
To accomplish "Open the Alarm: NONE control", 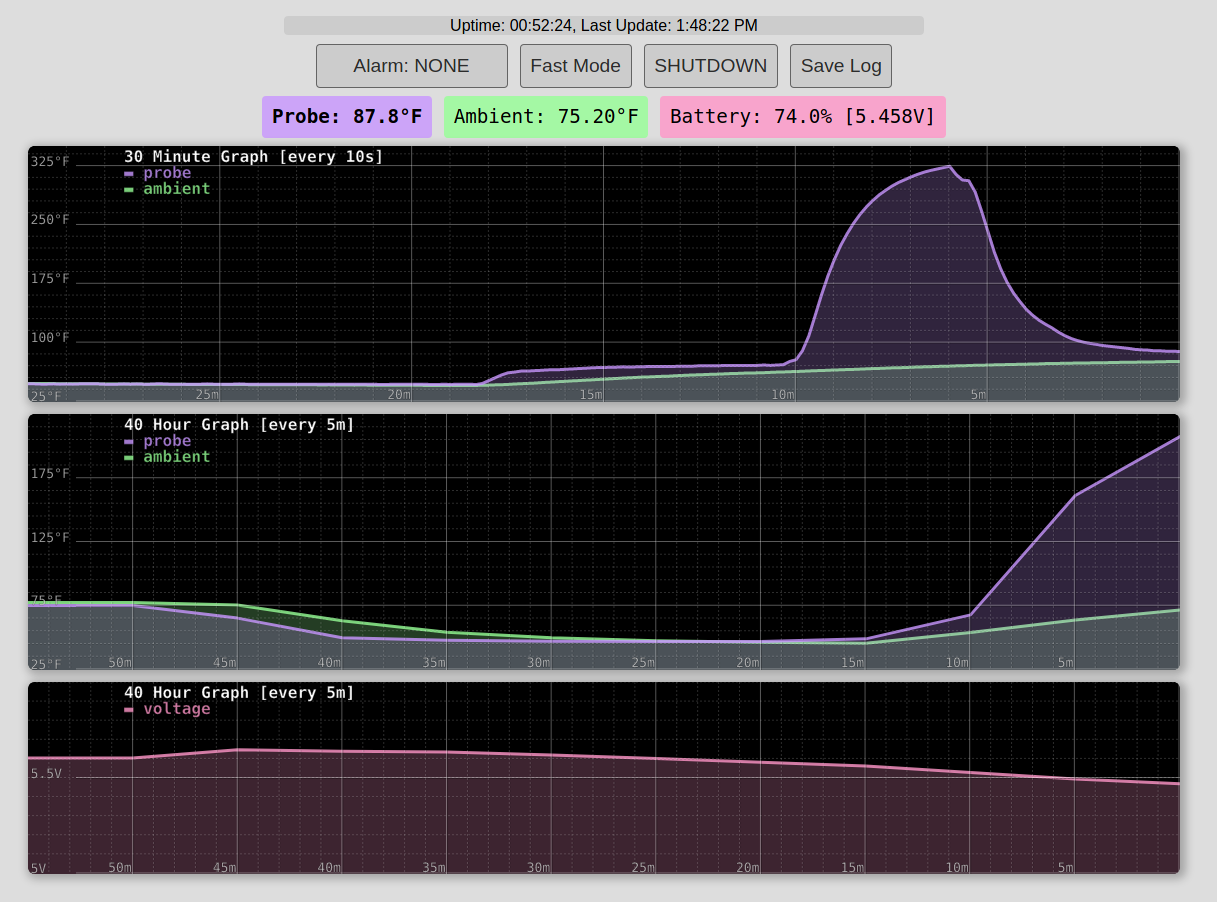I will 411,65.
